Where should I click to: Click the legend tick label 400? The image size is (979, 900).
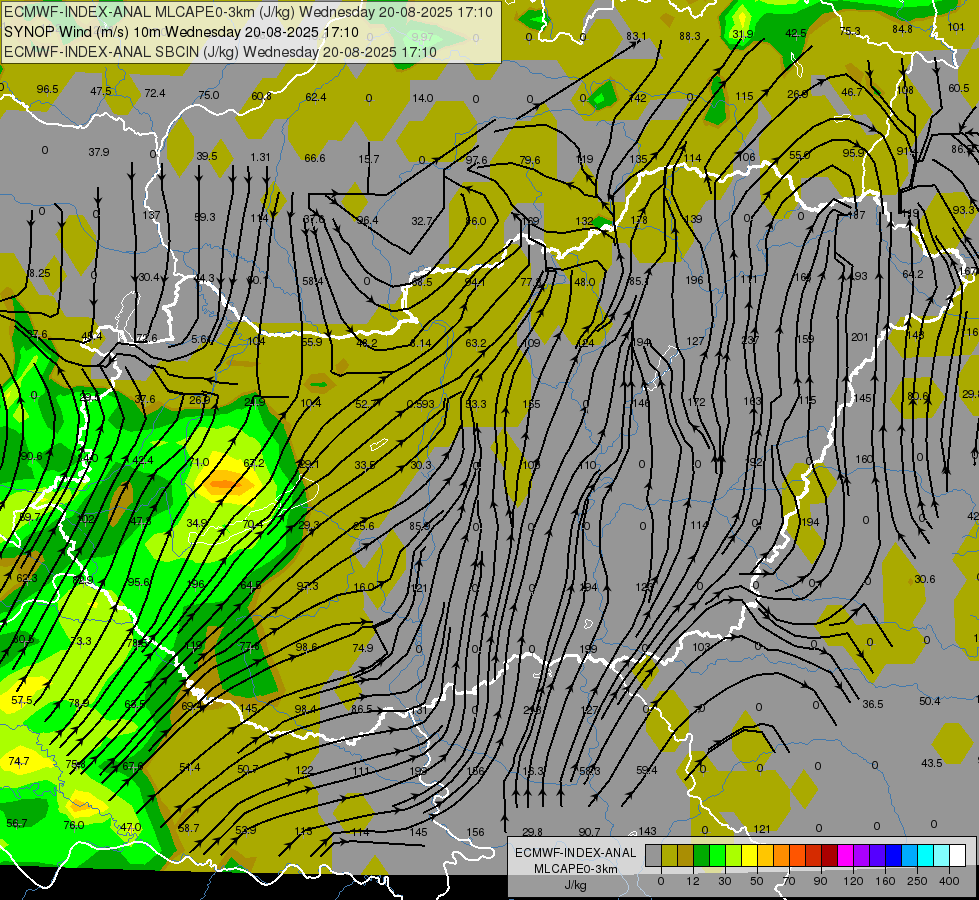tap(948, 881)
